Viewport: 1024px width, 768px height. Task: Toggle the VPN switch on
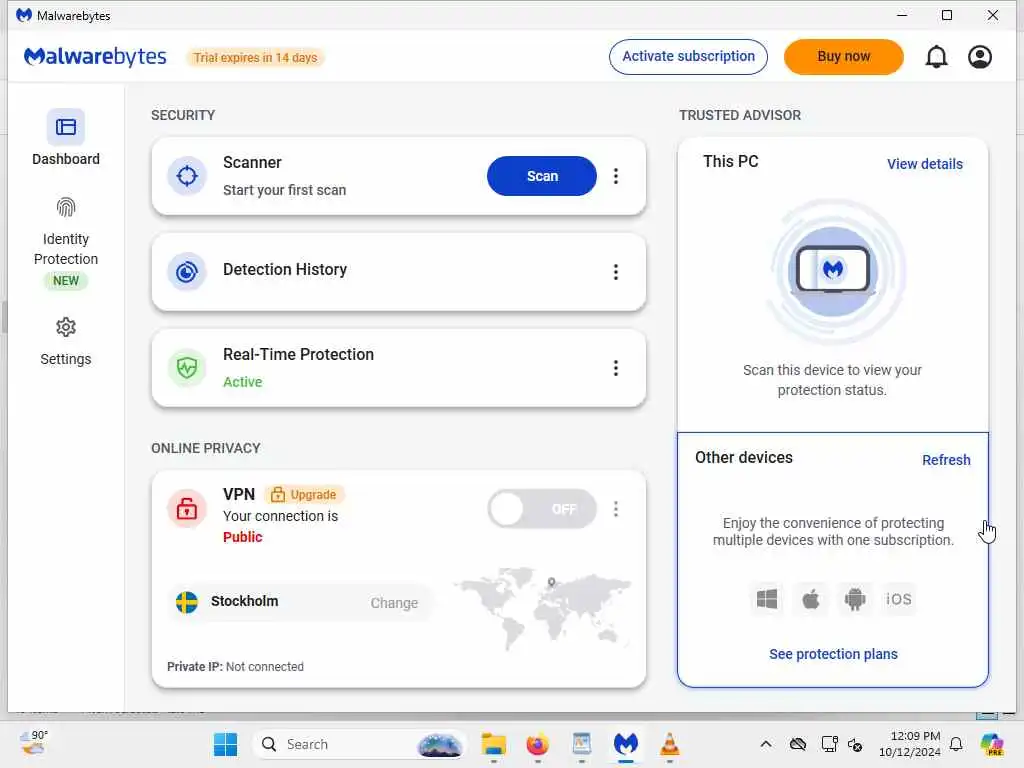tap(541, 509)
